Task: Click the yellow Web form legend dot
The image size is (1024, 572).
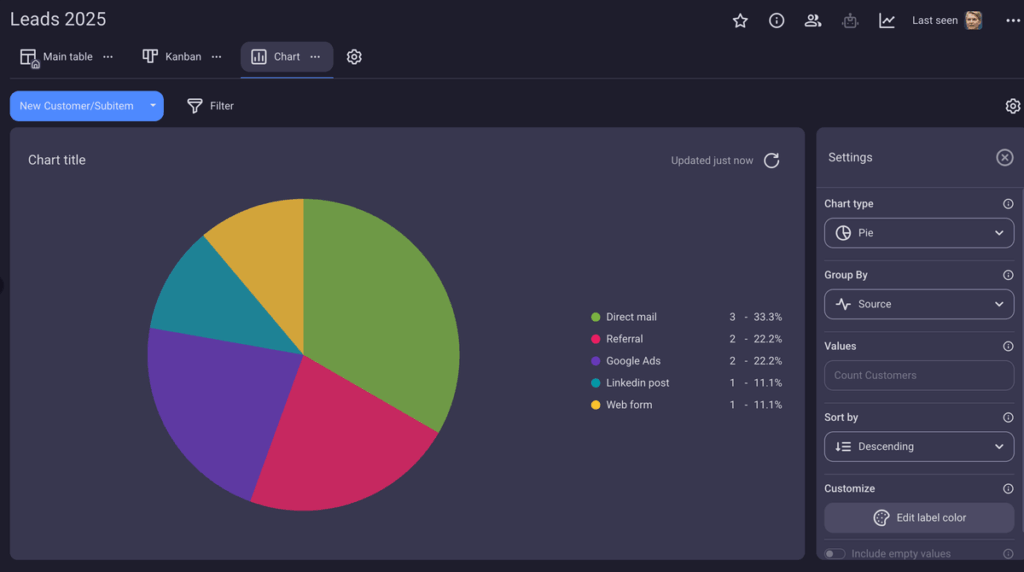Action: point(596,405)
